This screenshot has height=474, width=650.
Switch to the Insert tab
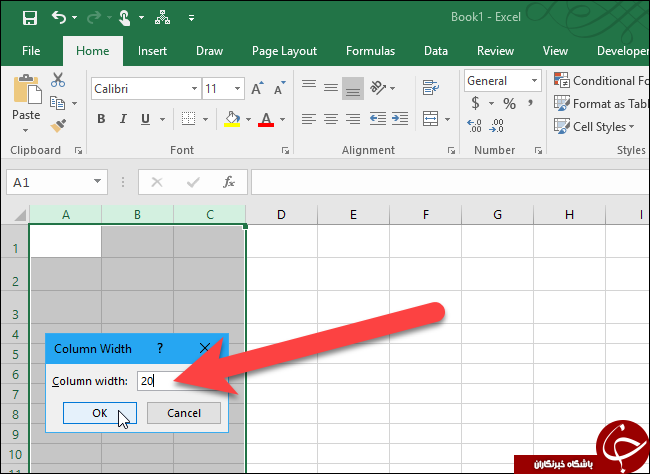(152, 51)
